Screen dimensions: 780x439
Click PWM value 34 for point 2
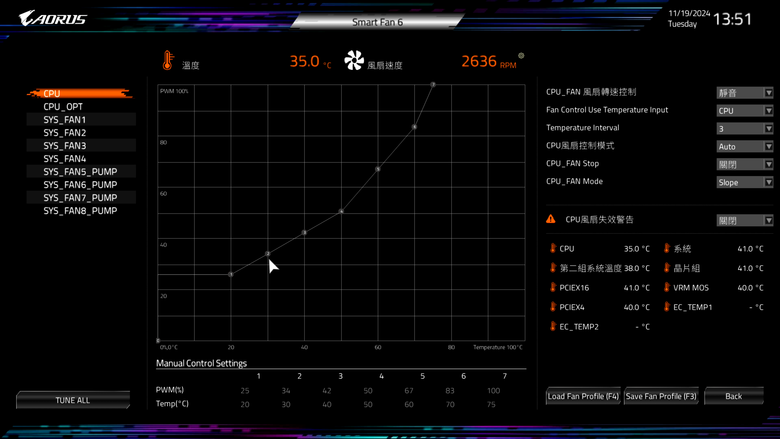(286, 391)
